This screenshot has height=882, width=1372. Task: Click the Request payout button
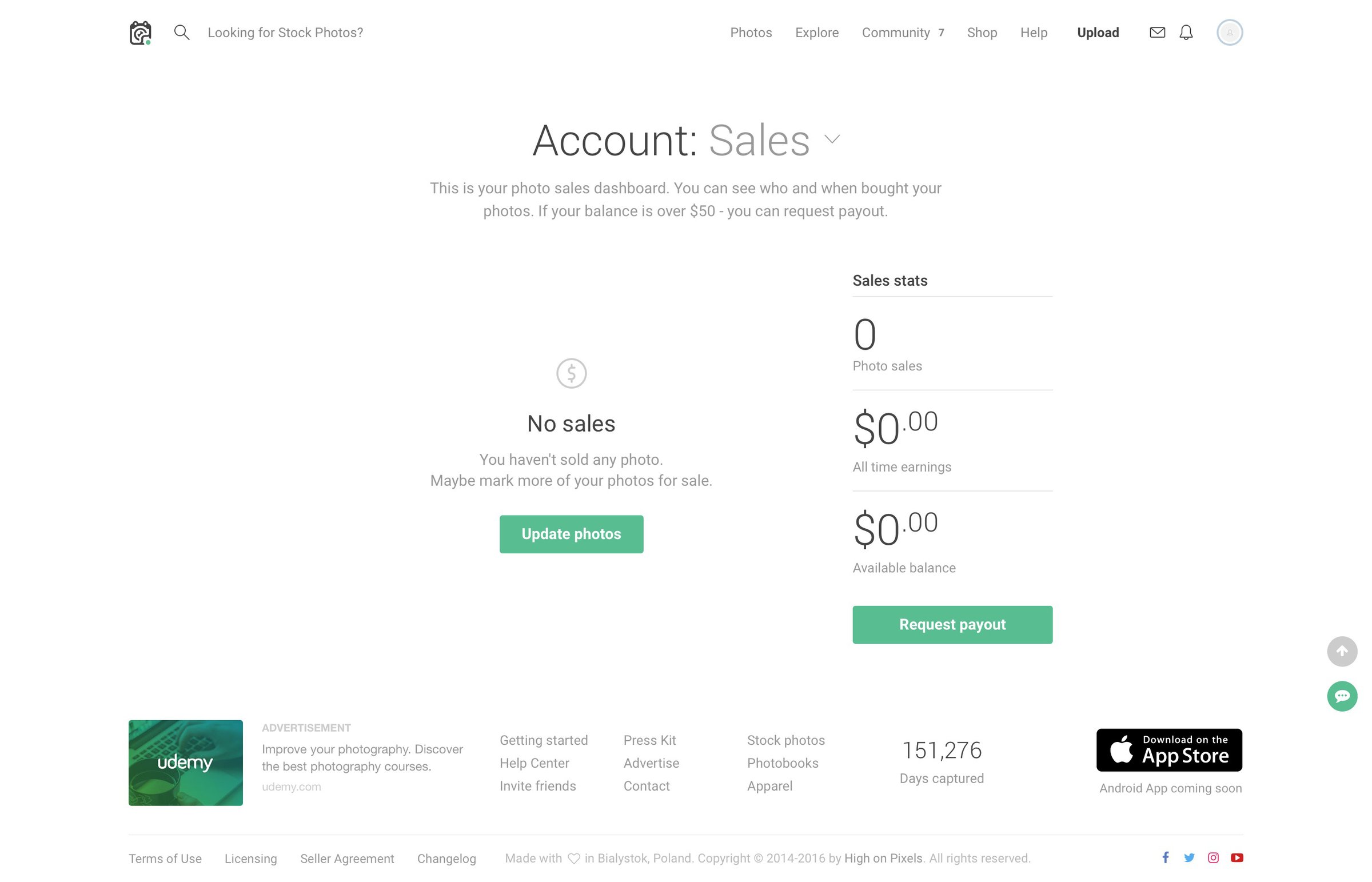(952, 624)
